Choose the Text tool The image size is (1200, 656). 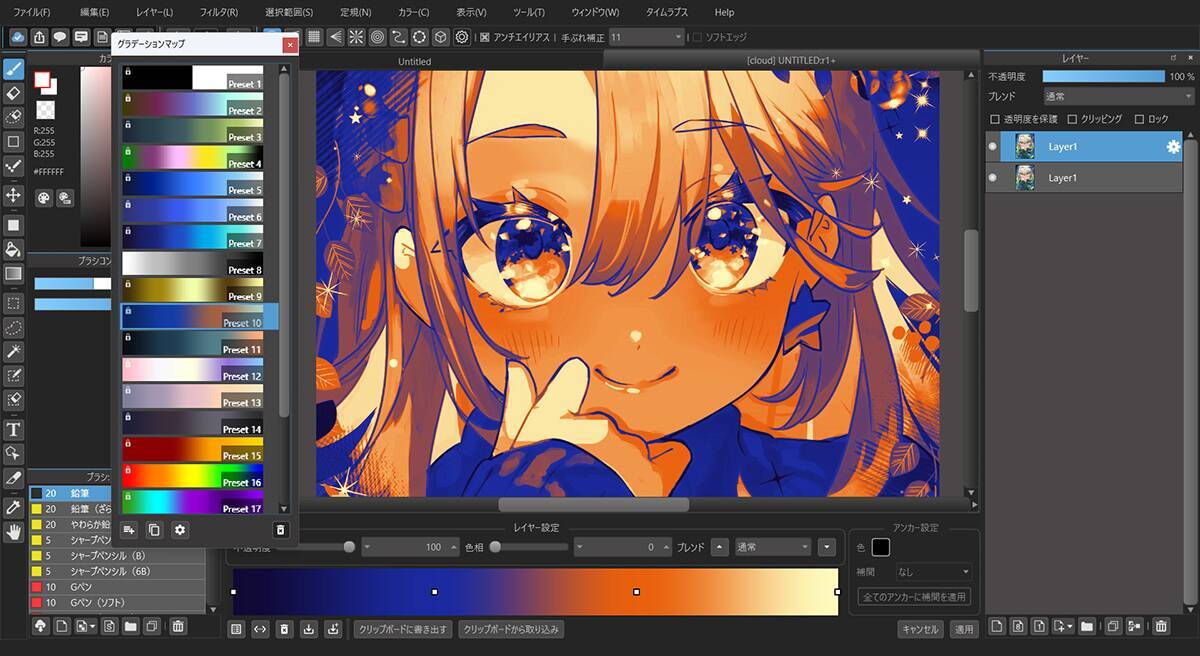14,429
